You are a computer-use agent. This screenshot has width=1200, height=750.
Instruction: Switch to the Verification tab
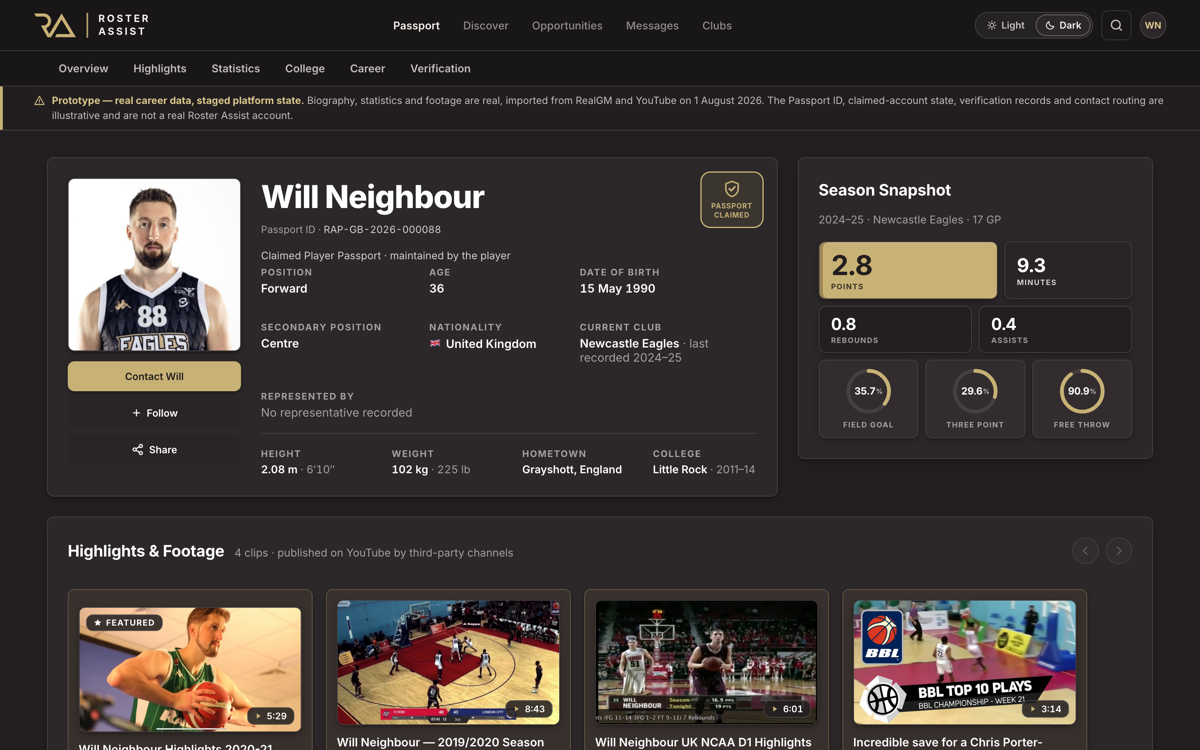(x=440, y=68)
